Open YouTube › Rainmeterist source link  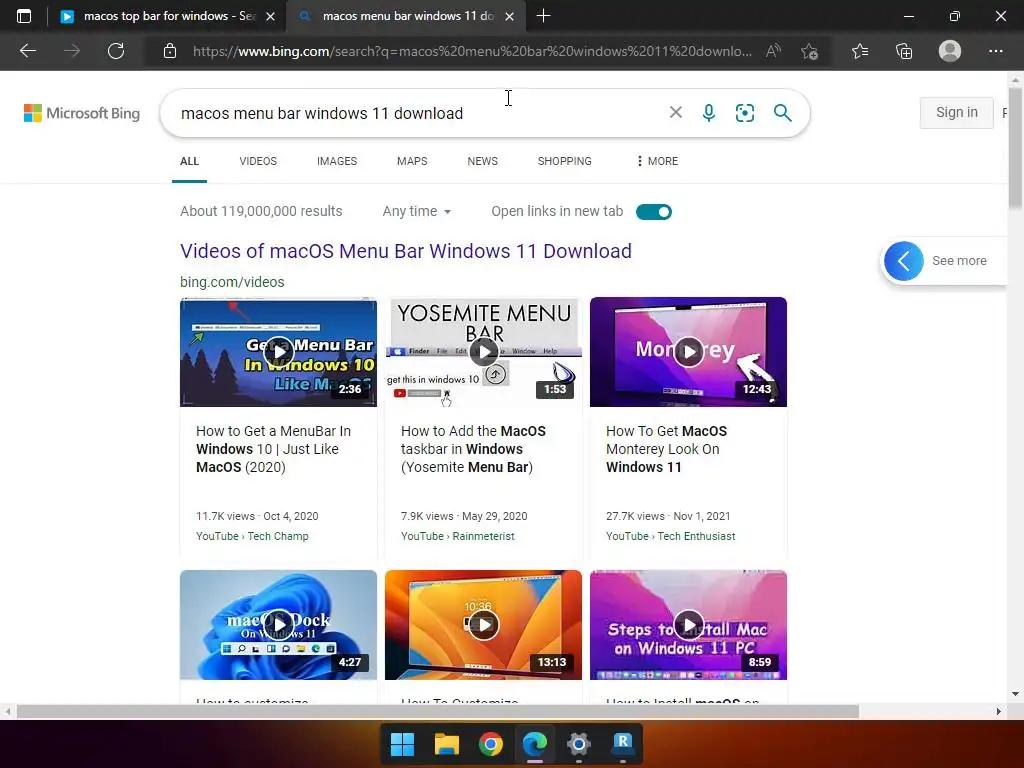(458, 536)
